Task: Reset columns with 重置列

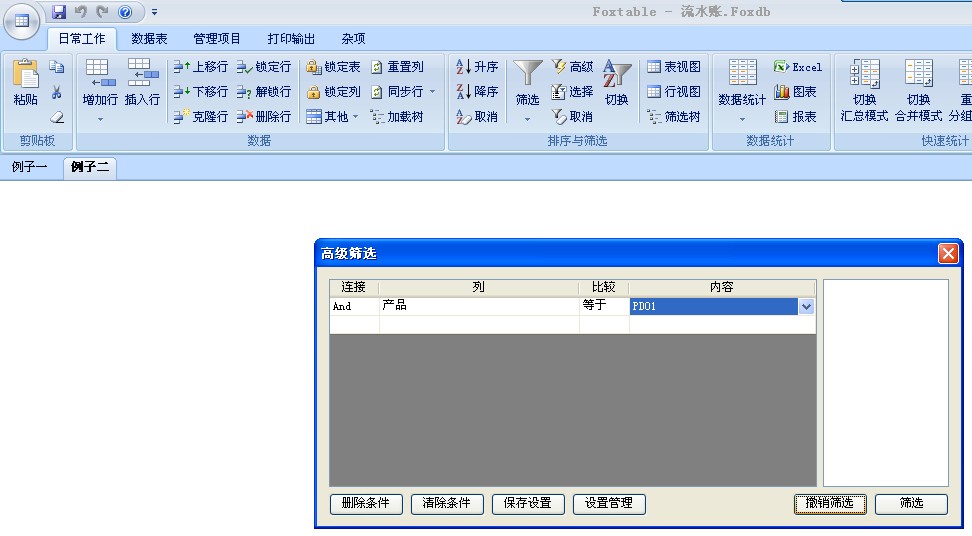Action: [397, 67]
